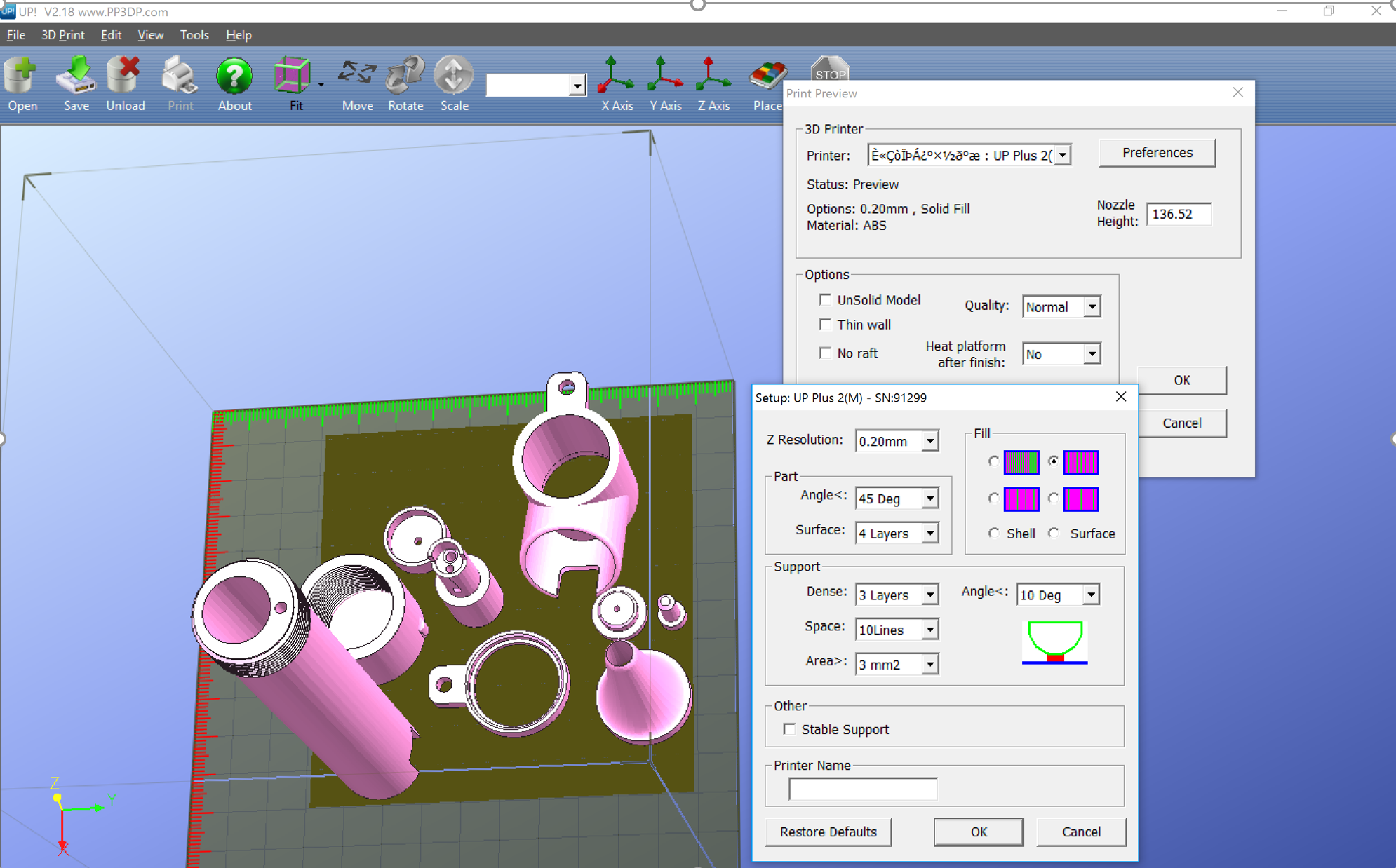The width and height of the screenshot is (1396, 868).
Task: Expand the Support Dense dropdown
Action: click(x=929, y=595)
